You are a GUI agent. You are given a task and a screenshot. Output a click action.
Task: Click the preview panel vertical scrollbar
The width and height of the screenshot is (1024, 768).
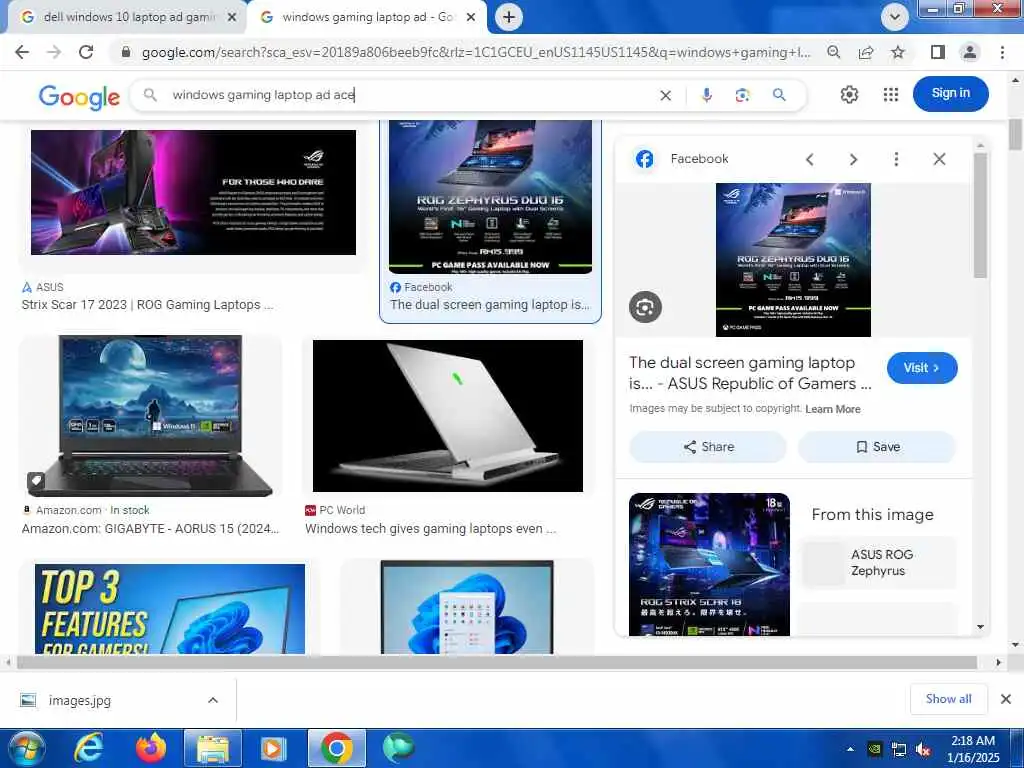(x=980, y=216)
